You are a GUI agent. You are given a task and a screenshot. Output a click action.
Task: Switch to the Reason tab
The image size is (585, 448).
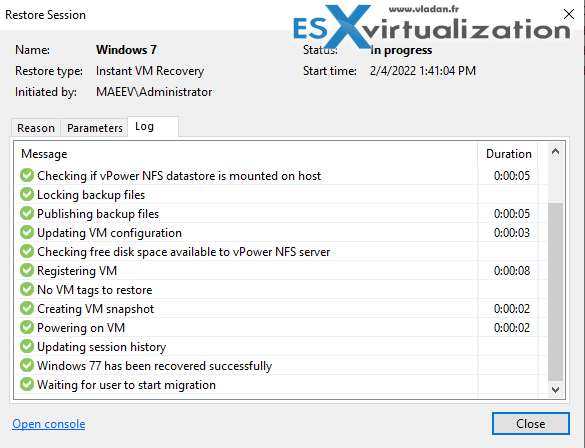(x=36, y=128)
